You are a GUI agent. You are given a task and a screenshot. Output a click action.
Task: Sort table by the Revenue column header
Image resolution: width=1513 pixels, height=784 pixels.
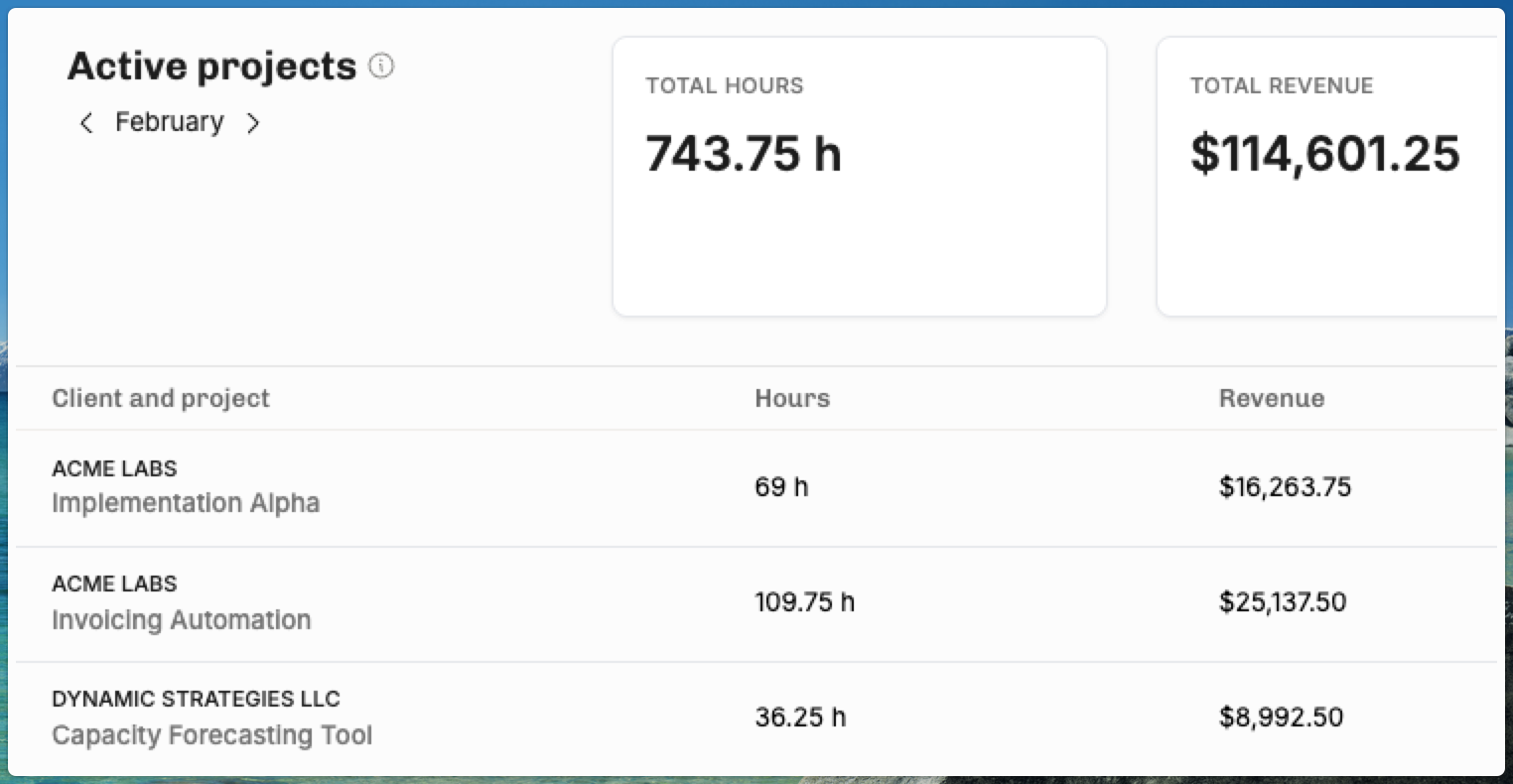[x=1271, y=399]
